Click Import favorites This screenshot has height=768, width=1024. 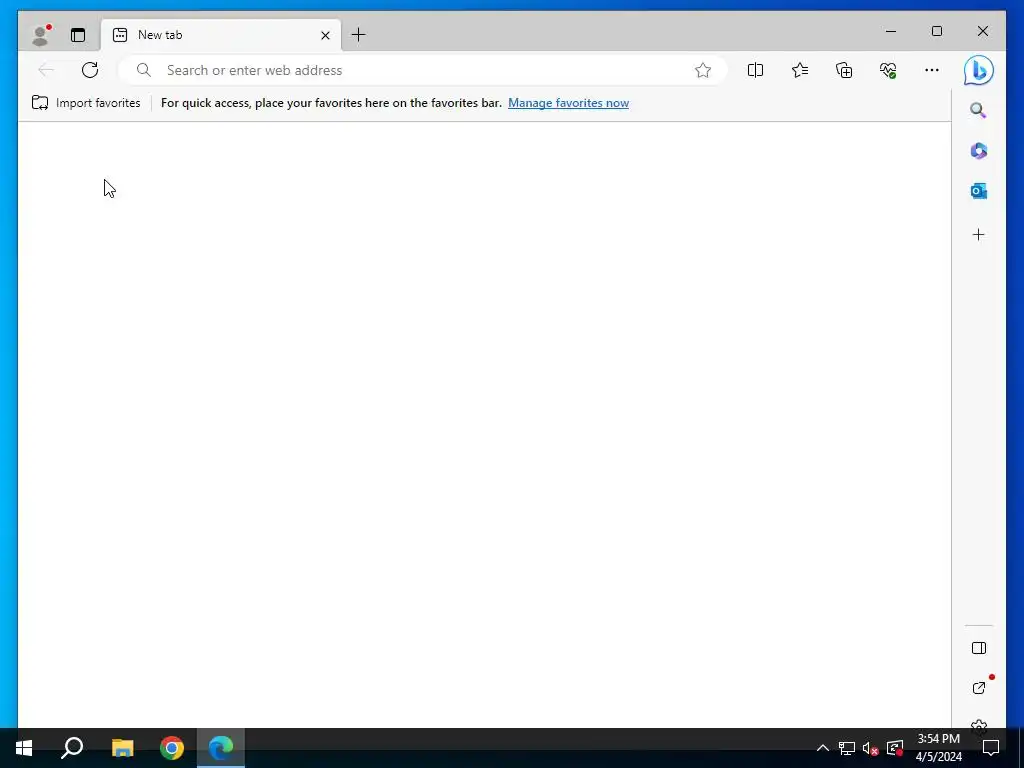(x=86, y=103)
